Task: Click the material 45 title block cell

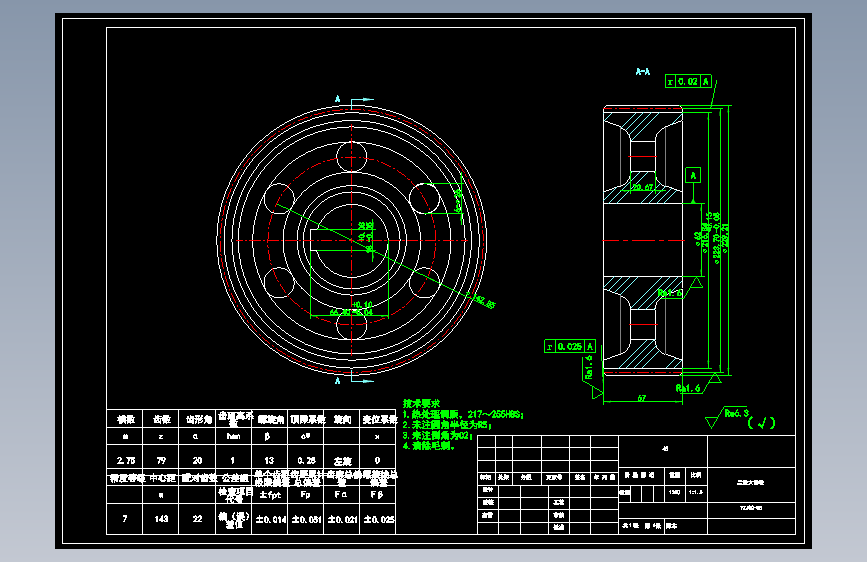Action: coord(664,449)
